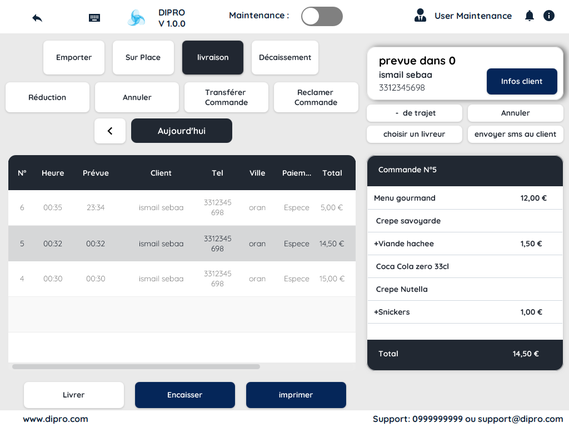Click the Encaisser button

pos(185,395)
